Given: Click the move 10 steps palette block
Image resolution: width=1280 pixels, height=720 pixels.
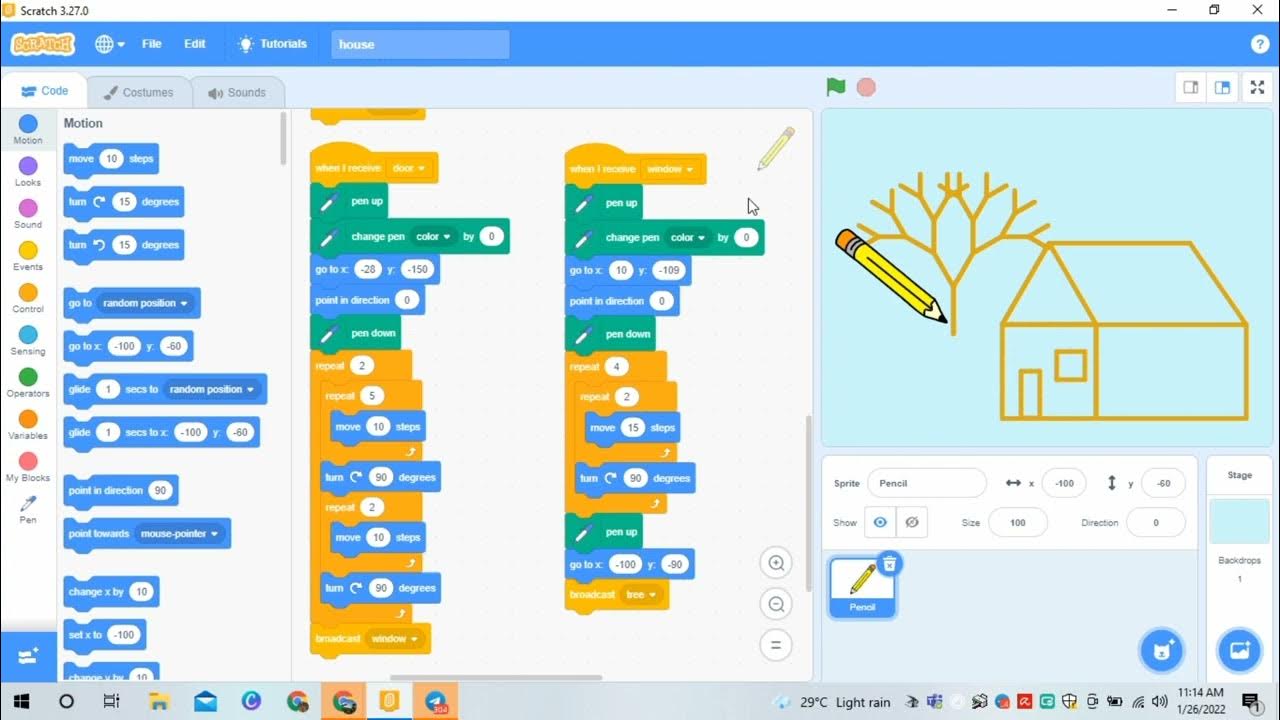Looking at the screenshot, I should 111,159.
